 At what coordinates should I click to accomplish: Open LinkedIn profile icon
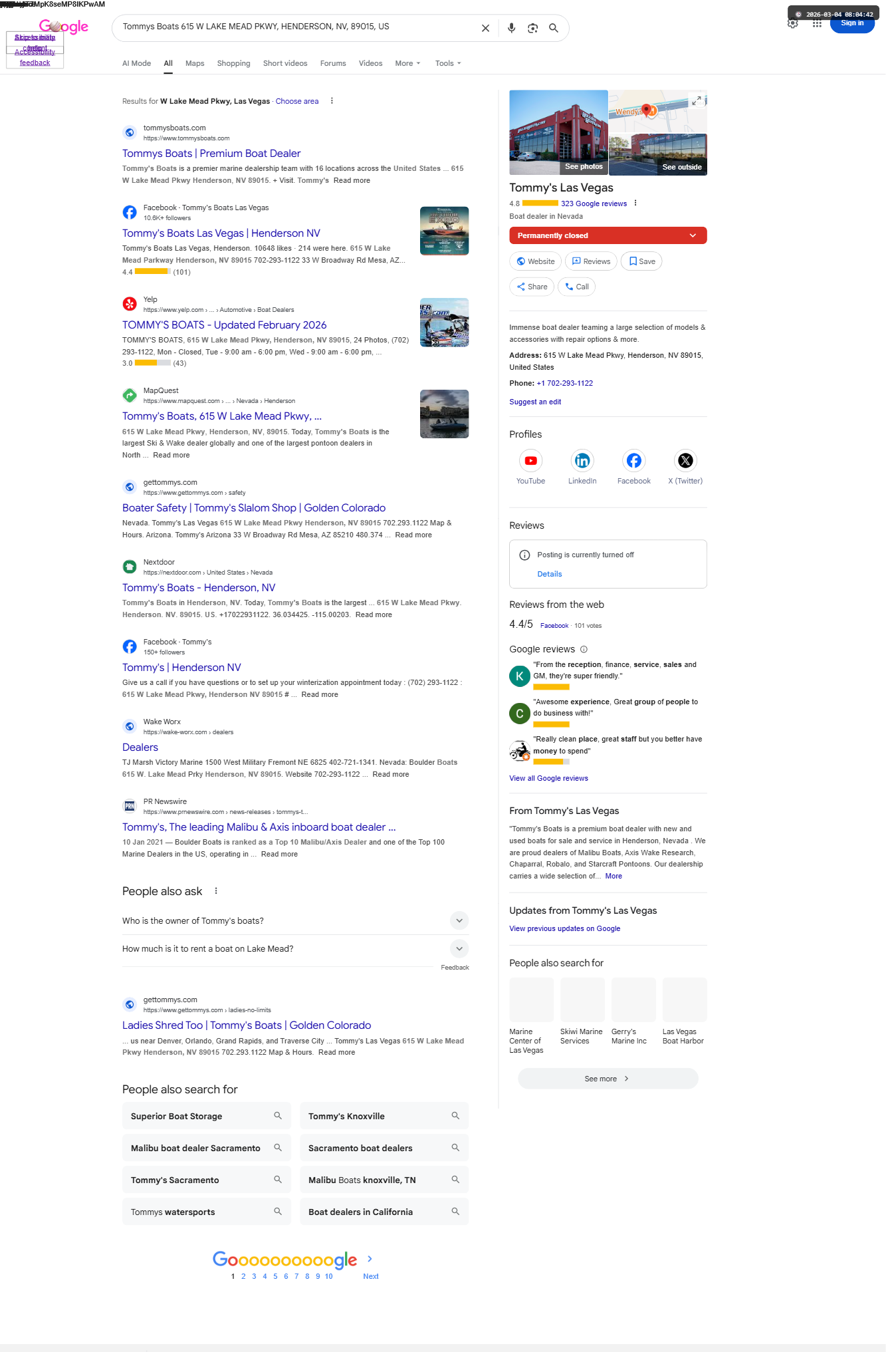(582, 460)
